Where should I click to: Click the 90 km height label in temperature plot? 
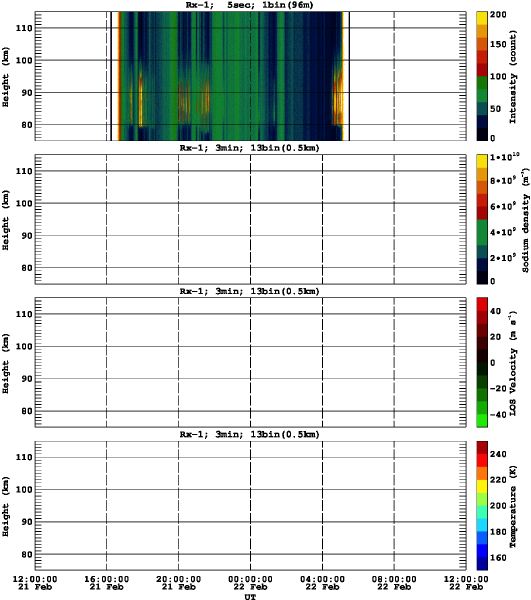(27, 522)
